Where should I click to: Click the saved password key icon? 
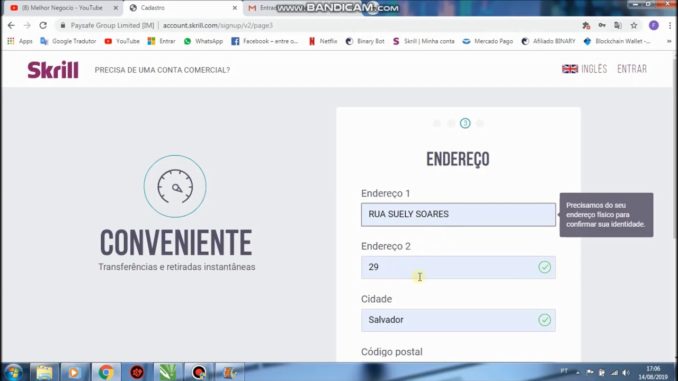[x=602, y=26]
